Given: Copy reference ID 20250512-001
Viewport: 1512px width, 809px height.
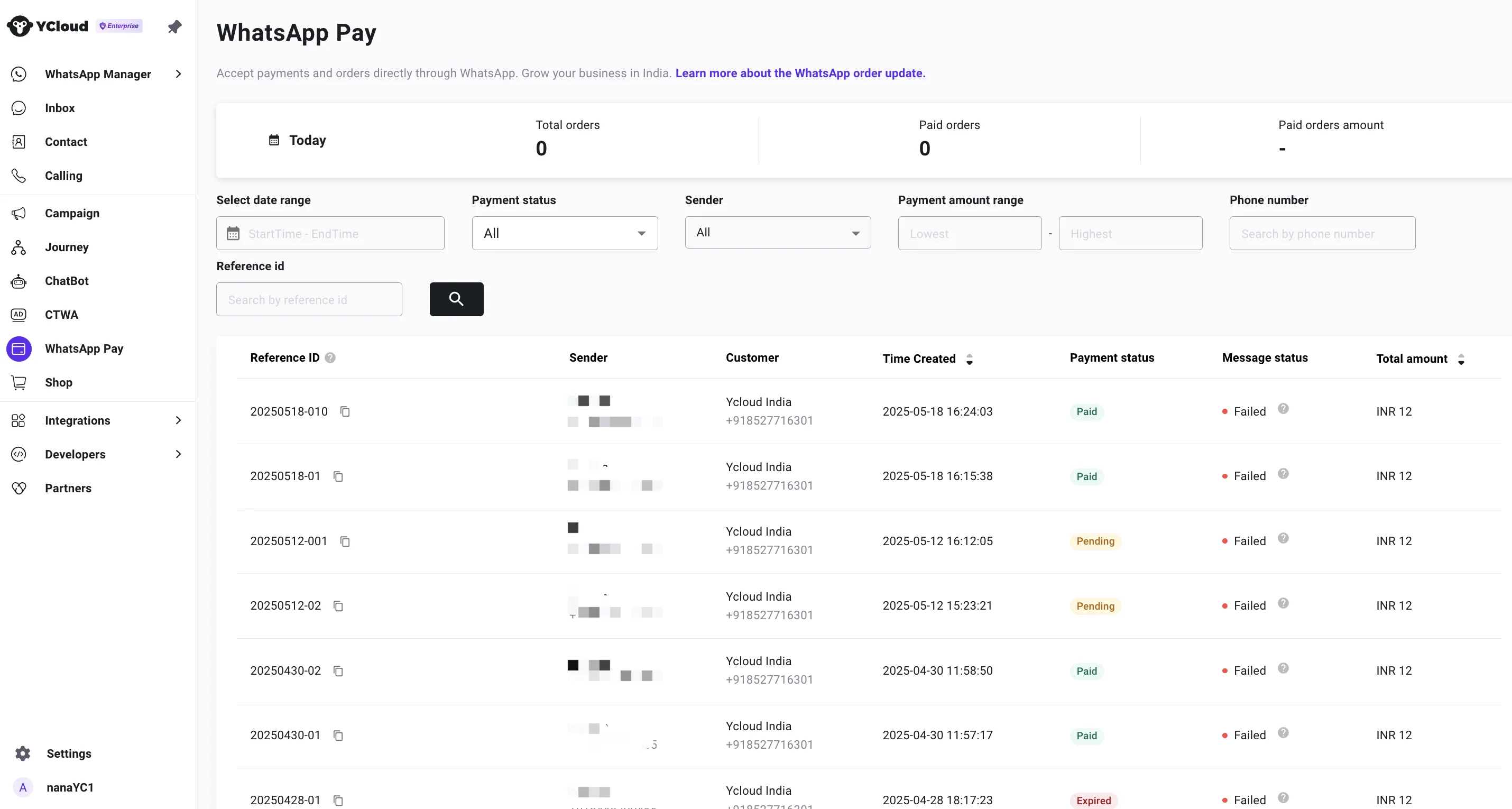Looking at the screenshot, I should pyautogui.click(x=345, y=541).
